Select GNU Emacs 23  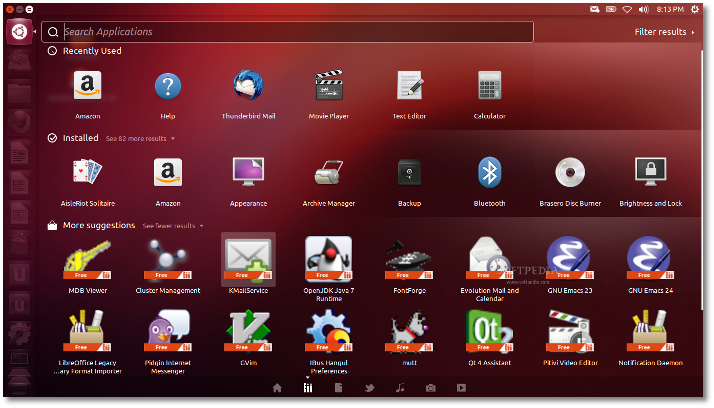coord(570,258)
